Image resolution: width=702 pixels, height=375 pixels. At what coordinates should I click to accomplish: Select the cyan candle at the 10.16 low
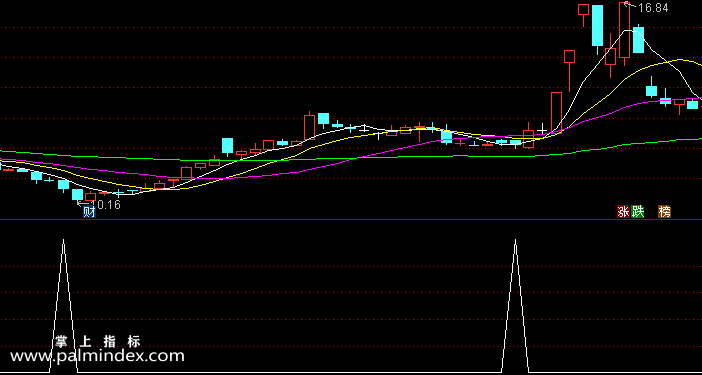[77, 195]
